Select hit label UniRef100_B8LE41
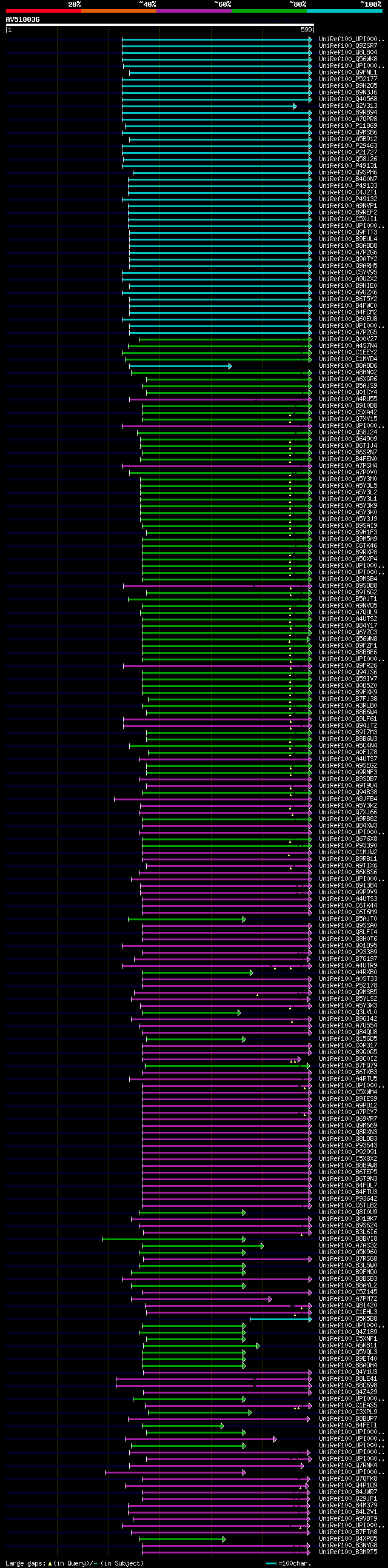Screen dimensions: 388x1568 click(x=348, y=1380)
